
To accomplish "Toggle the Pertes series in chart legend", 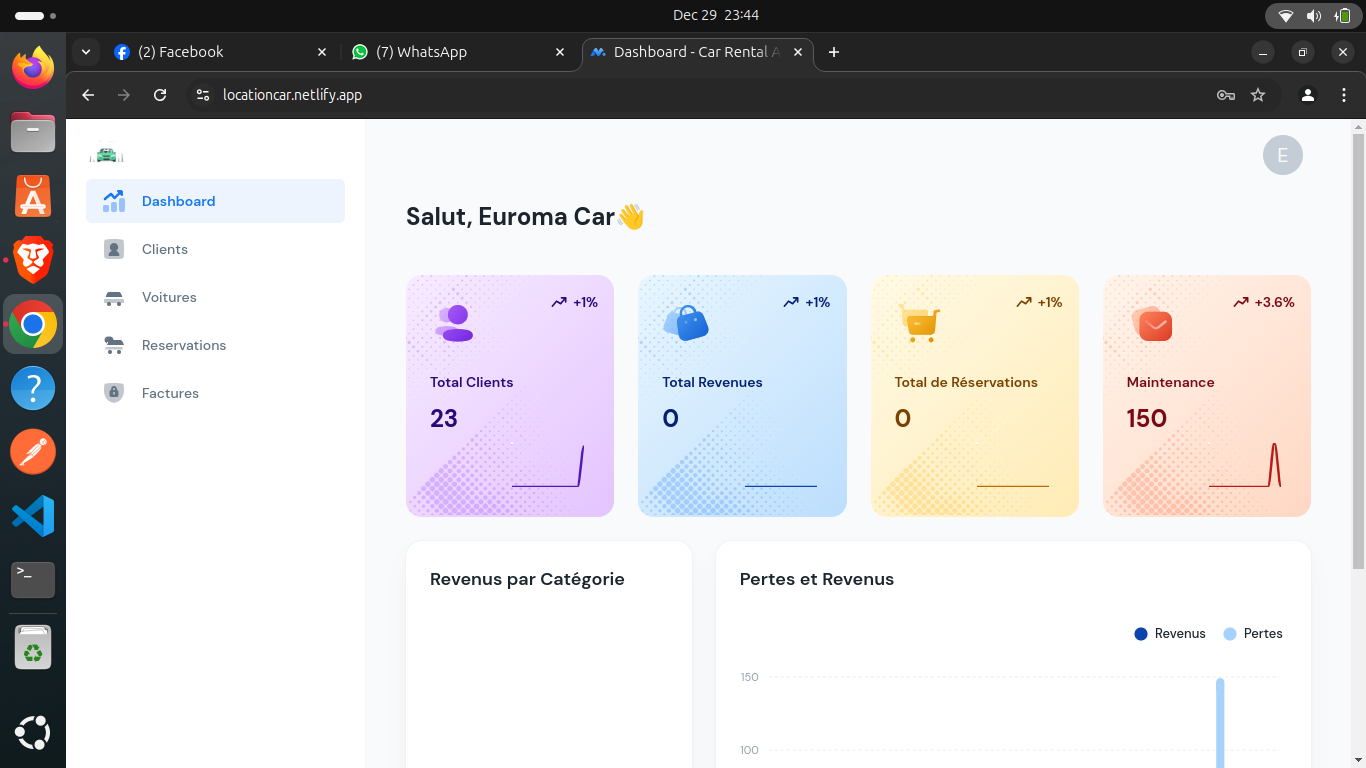I will [x=1253, y=633].
